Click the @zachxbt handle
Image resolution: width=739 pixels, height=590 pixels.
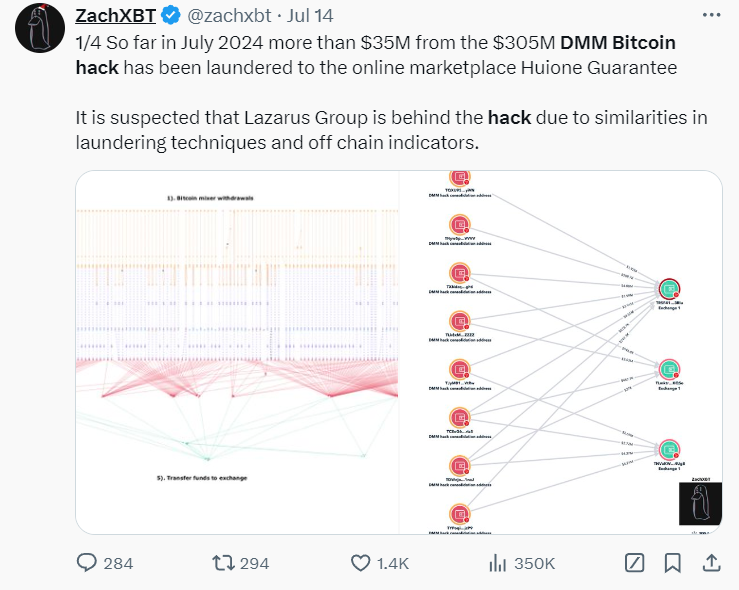[x=227, y=17]
